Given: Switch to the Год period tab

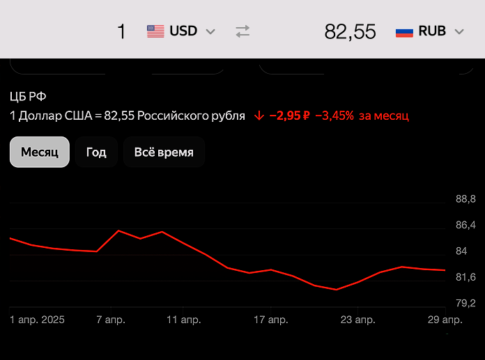Looking at the screenshot, I should click(96, 152).
